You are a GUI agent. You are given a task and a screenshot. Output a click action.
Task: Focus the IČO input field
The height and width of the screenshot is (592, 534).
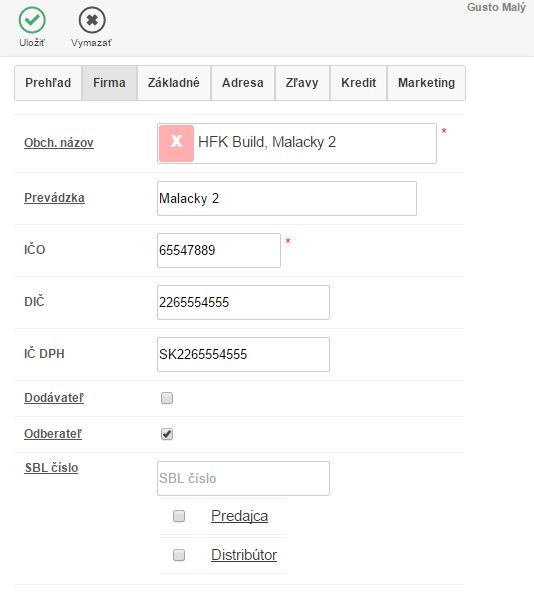point(219,250)
